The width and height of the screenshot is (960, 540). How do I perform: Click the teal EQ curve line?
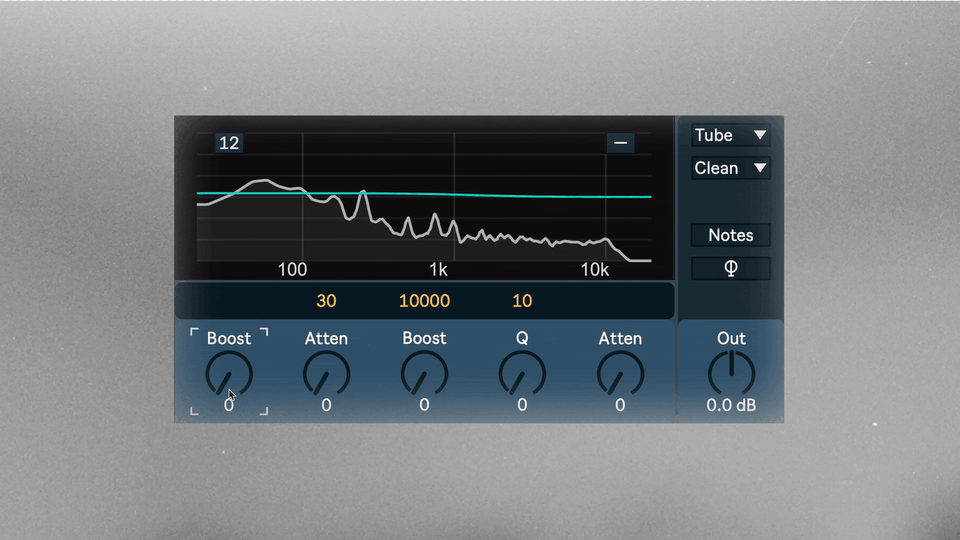(424, 195)
